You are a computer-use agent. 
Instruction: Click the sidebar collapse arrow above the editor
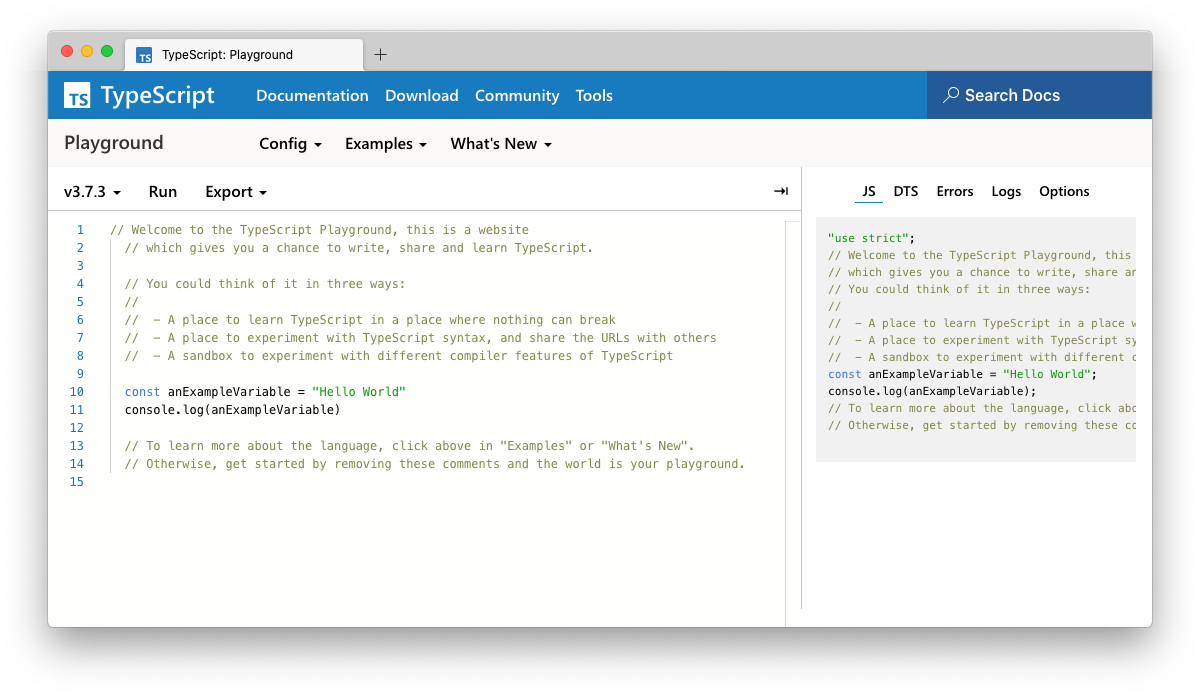(x=779, y=191)
